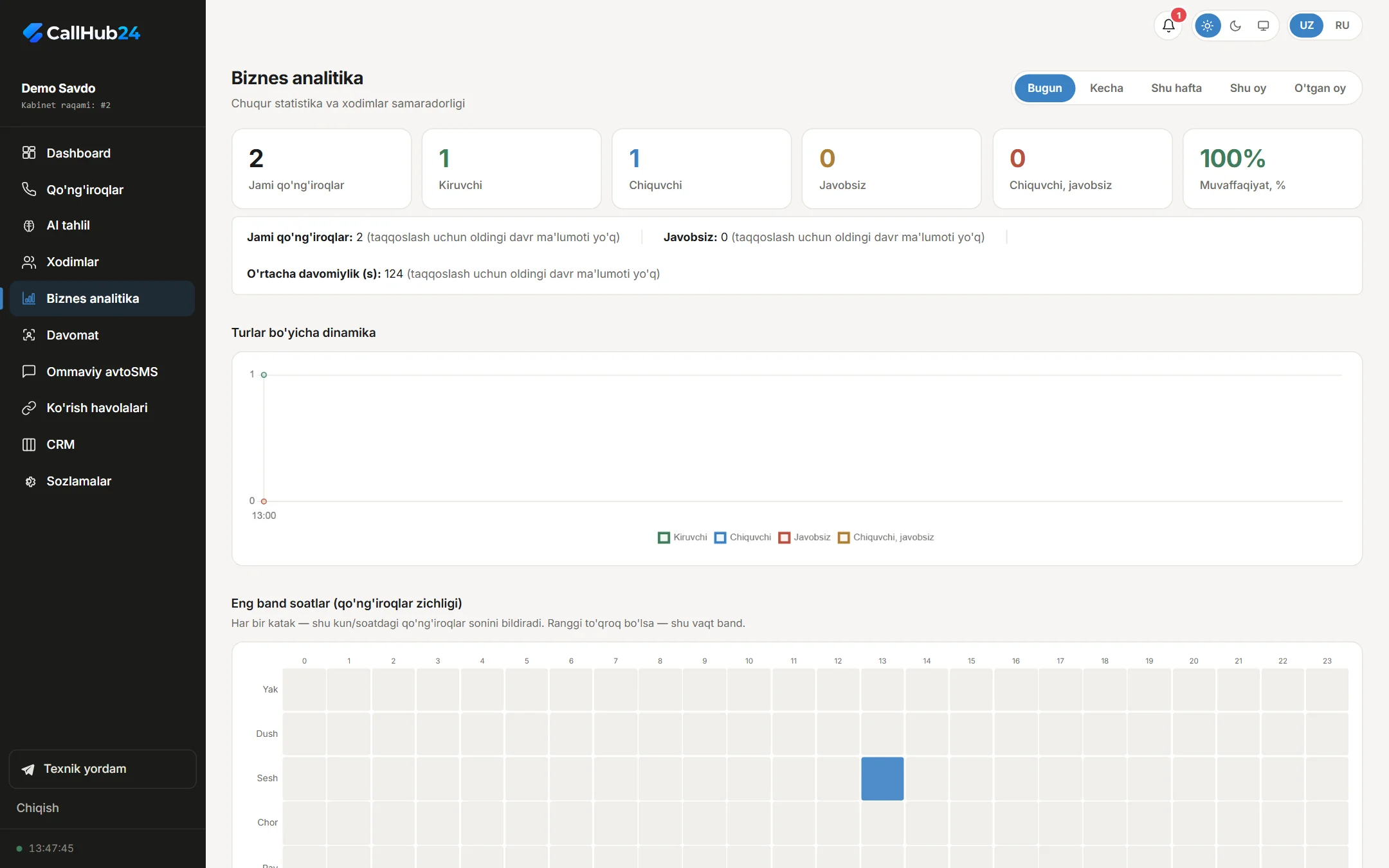
Task: Open the notifications bell icon
Action: [1168, 26]
